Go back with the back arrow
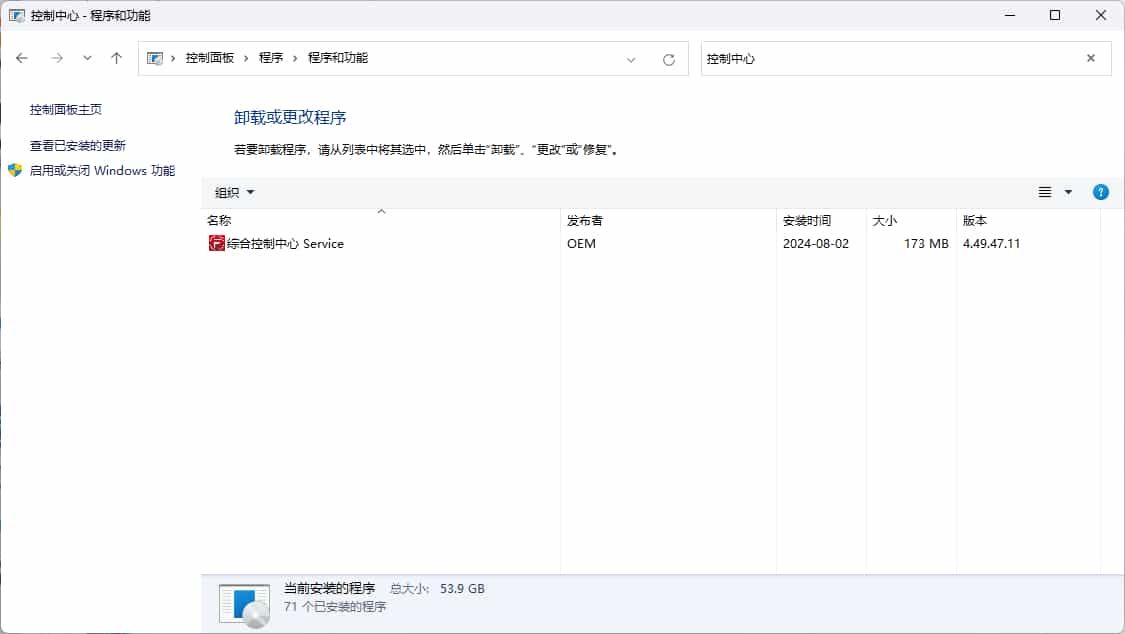The height and width of the screenshot is (634, 1125). tap(22, 58)
